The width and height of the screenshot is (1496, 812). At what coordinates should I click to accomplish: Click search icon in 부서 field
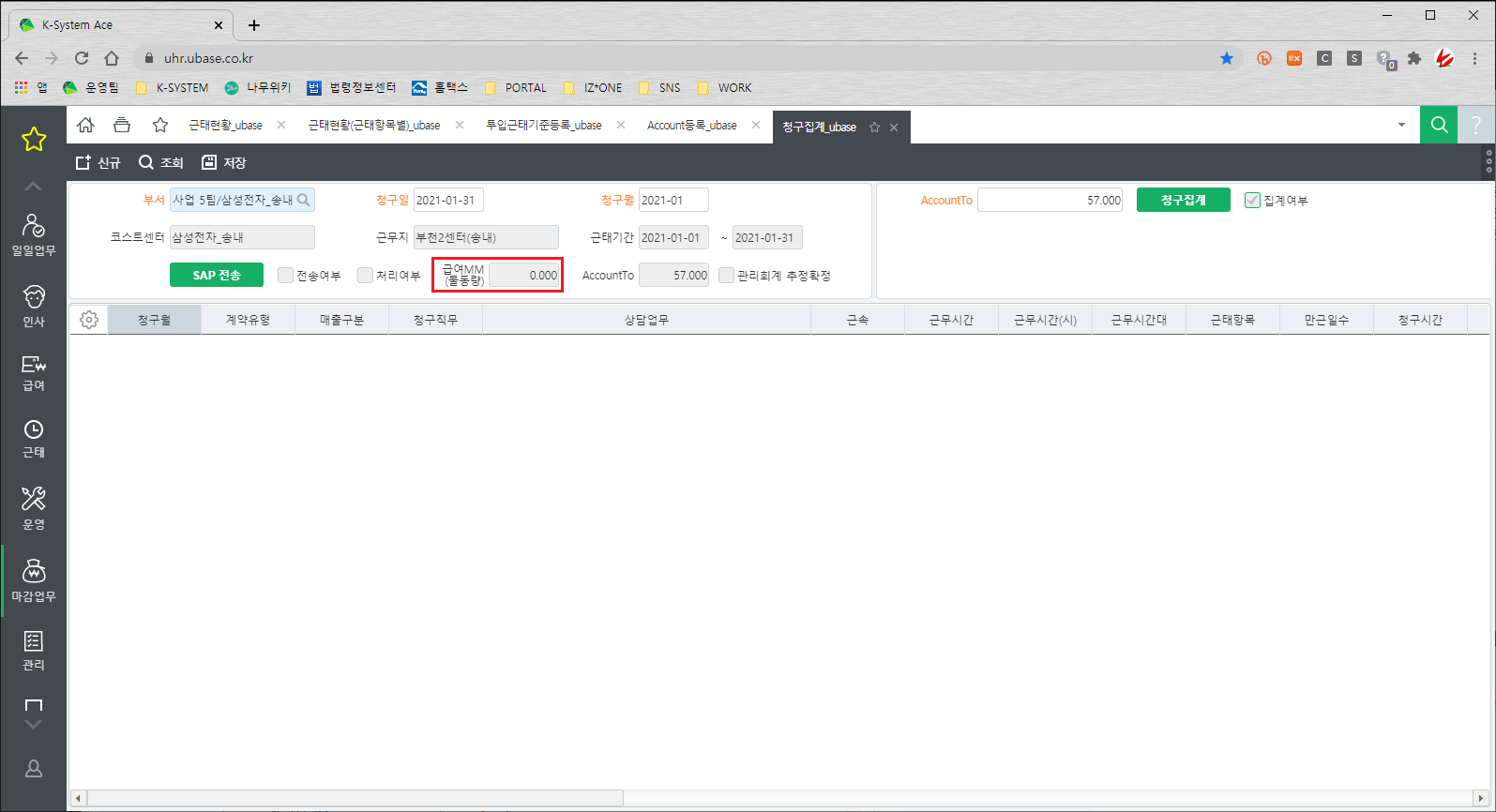point(304,200)
